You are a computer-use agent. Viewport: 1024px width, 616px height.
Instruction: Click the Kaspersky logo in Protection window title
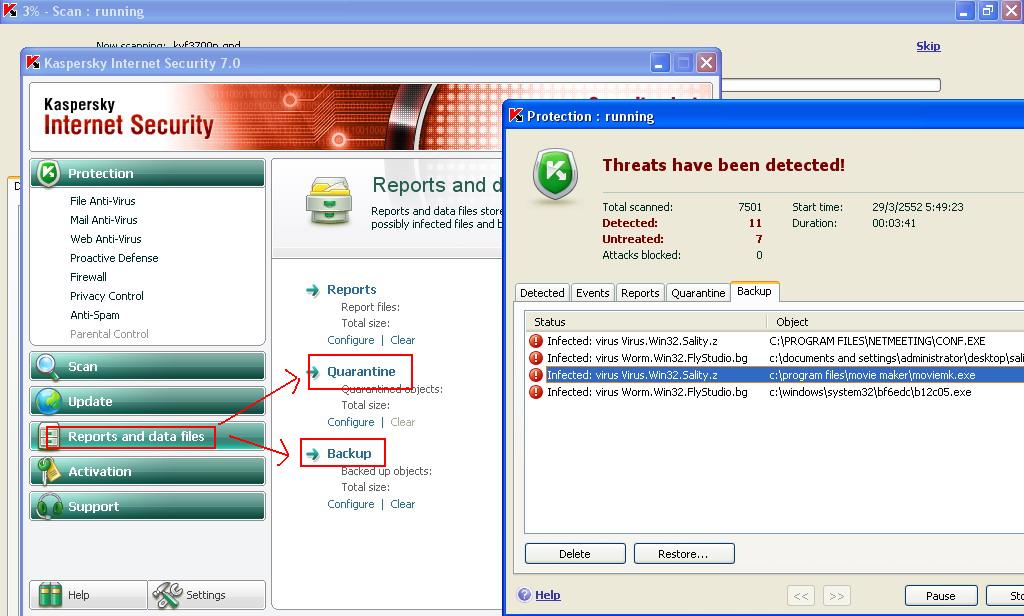click(x=516, y=116)
